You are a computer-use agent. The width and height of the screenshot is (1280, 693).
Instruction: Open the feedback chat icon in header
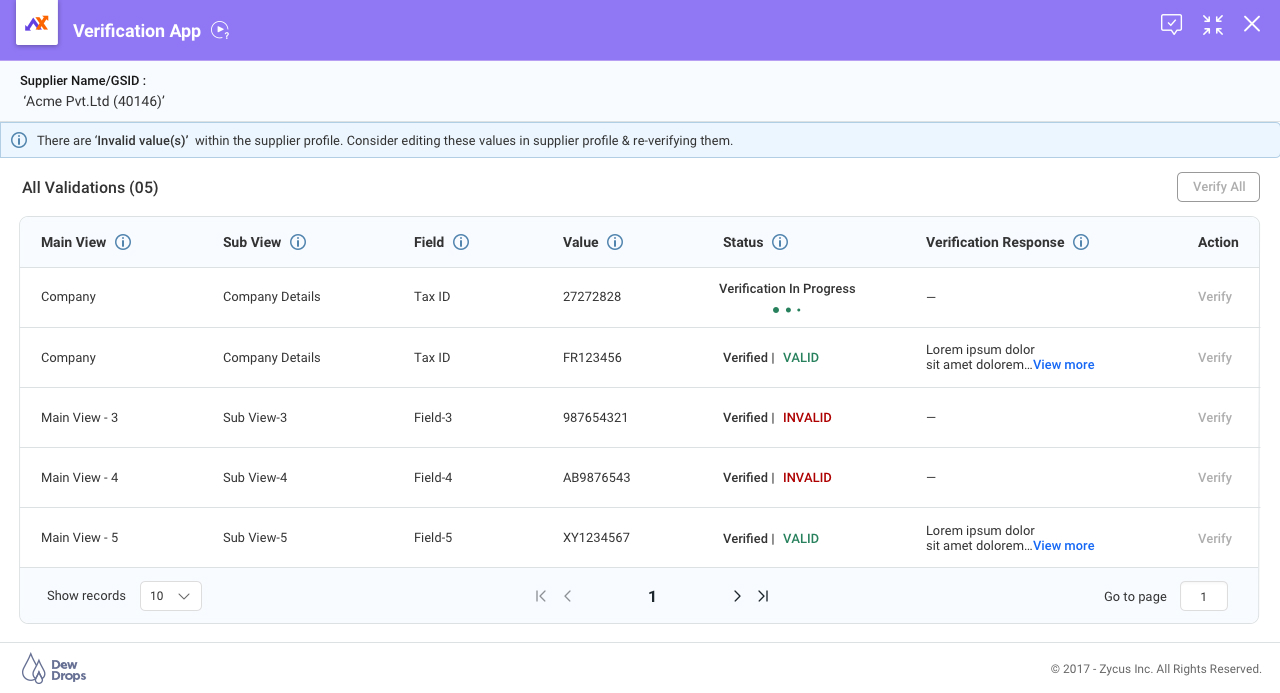click(1172, 25)
